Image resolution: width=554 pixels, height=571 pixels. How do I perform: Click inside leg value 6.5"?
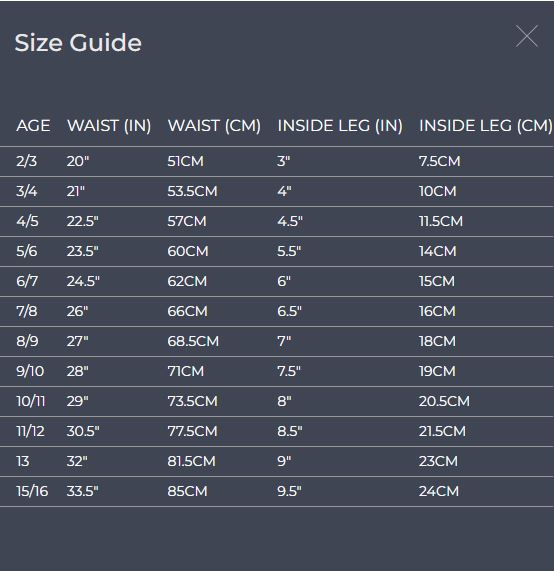pos(290,311)
